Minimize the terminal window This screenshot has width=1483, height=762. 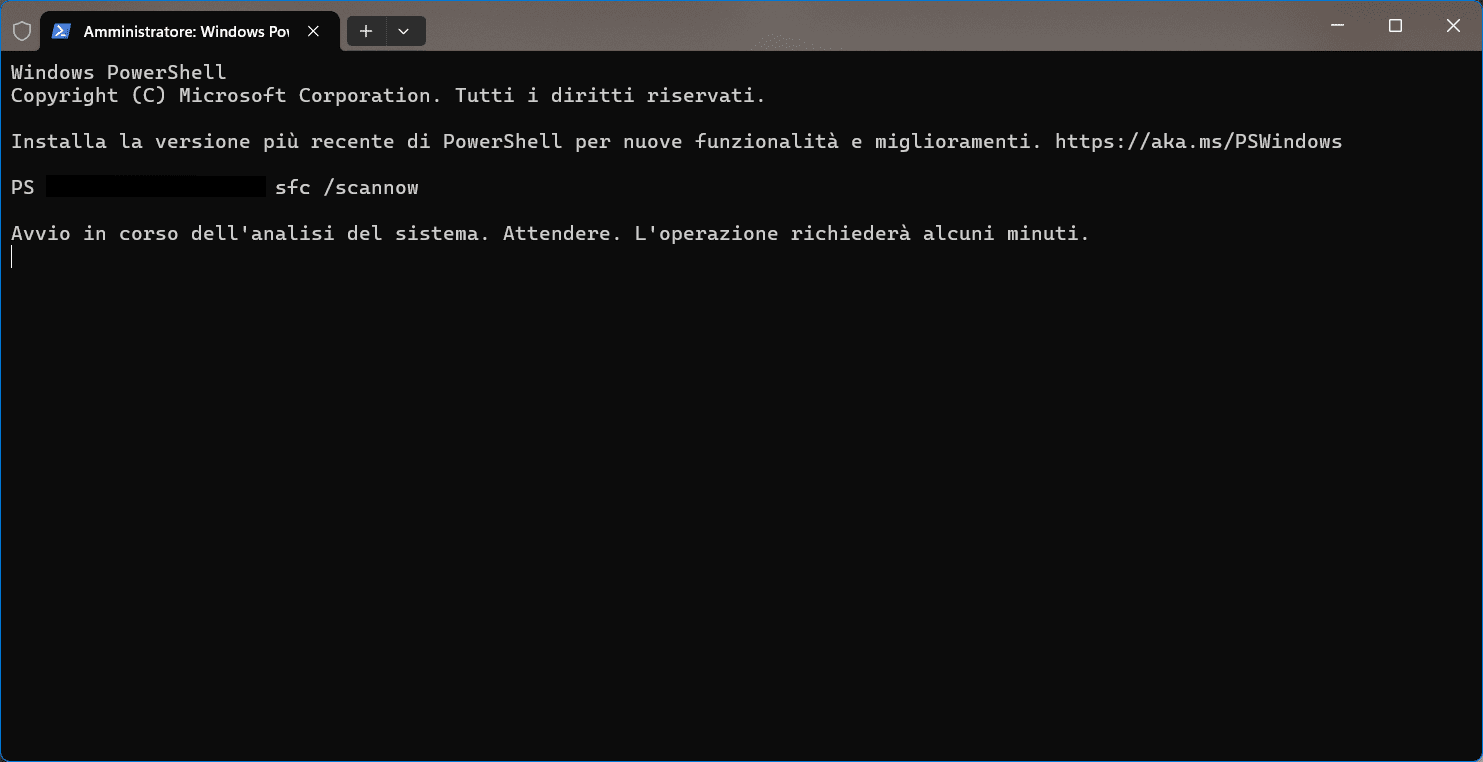pos(1337,26)
